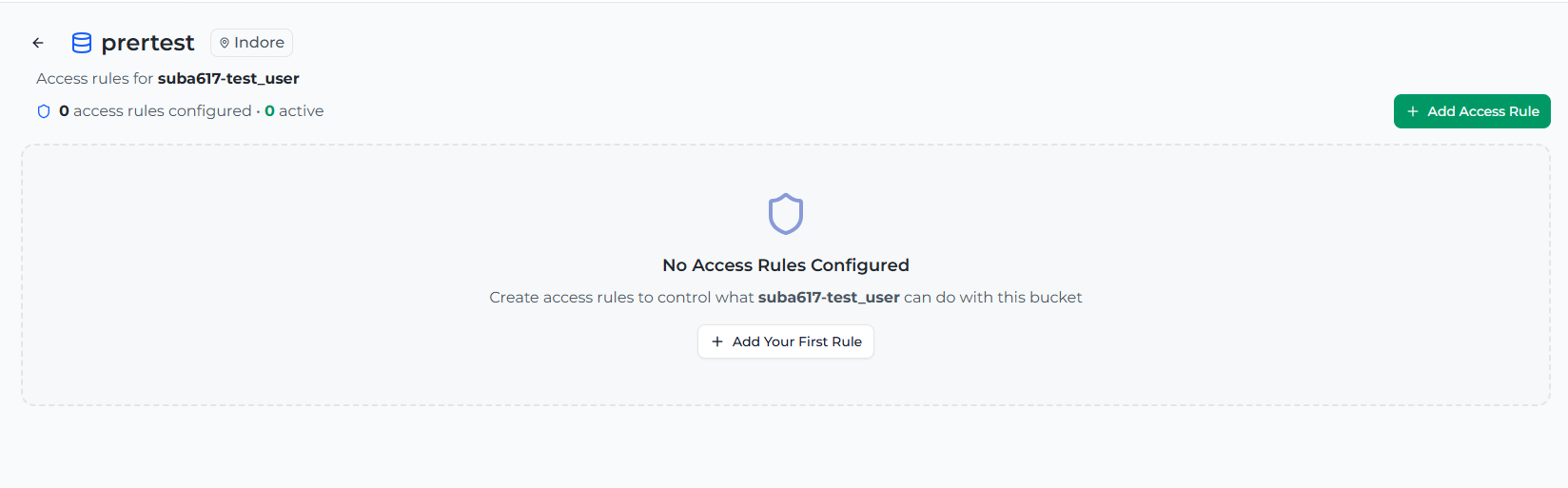Click the location pin icon beside Indore
Screen dimensions: 1568x488
pos(225,43)
